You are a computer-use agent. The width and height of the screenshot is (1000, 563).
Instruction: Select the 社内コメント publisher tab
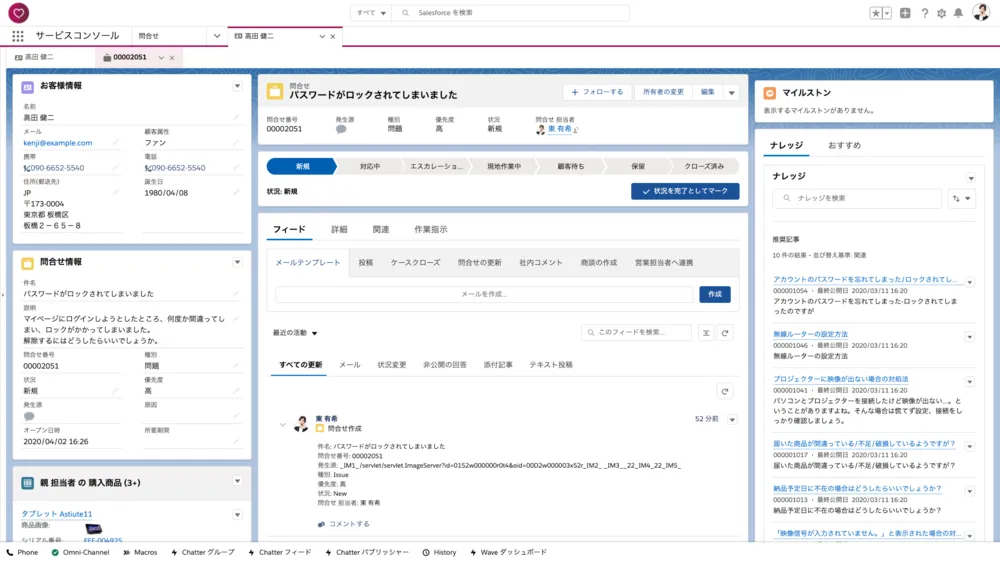pos(541,263)
